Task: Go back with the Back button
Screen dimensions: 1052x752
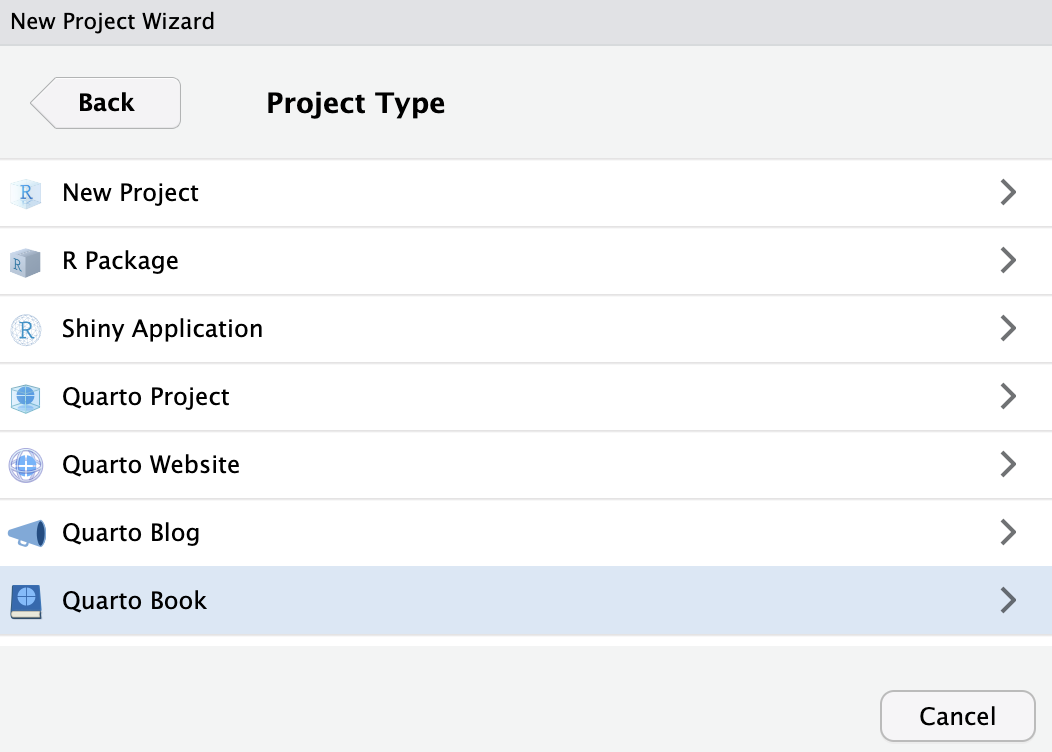Action: [107, 103]
